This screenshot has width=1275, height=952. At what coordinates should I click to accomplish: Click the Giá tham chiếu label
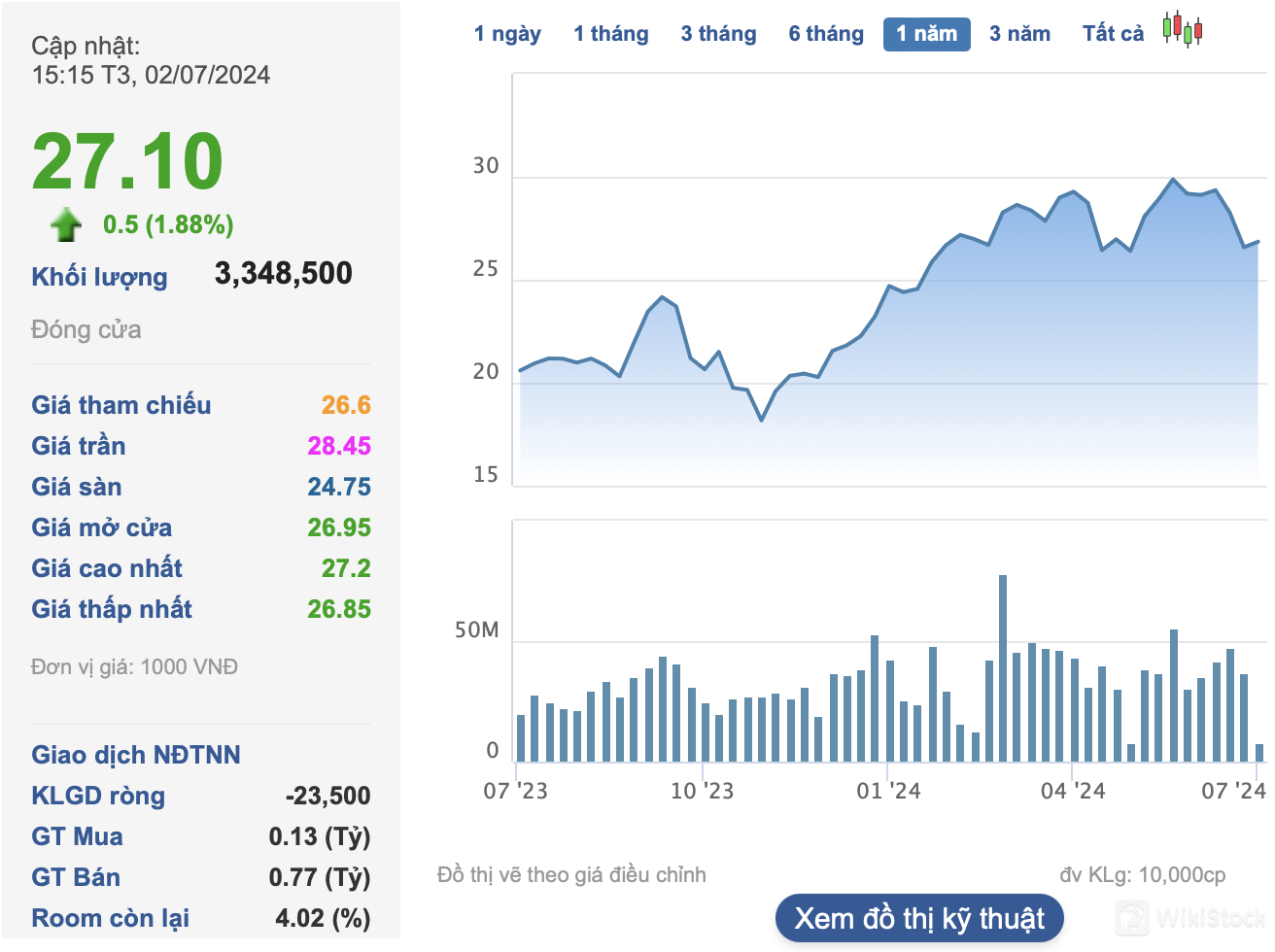121,405
